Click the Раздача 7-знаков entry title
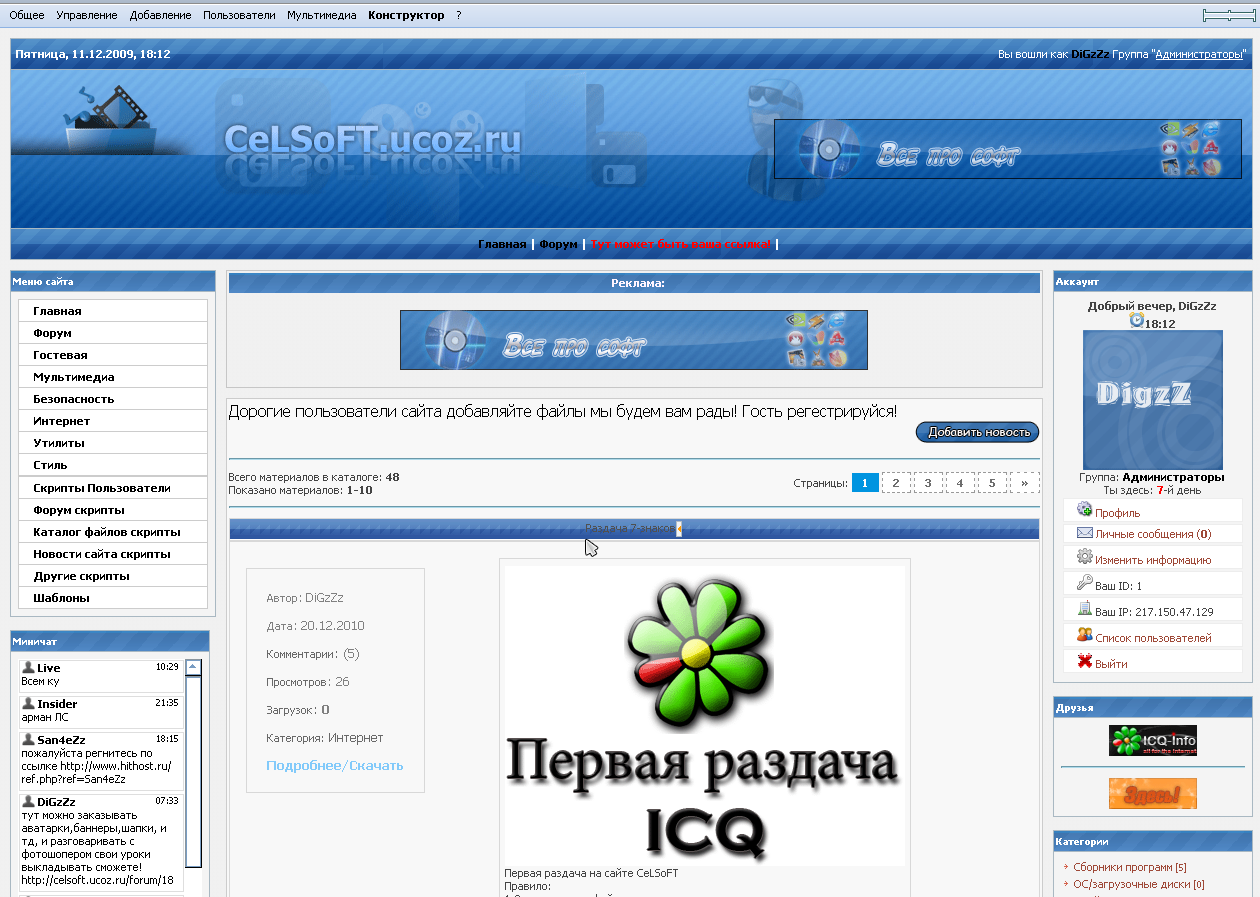This screenshot has height=897, width=1260. point(630,529)
